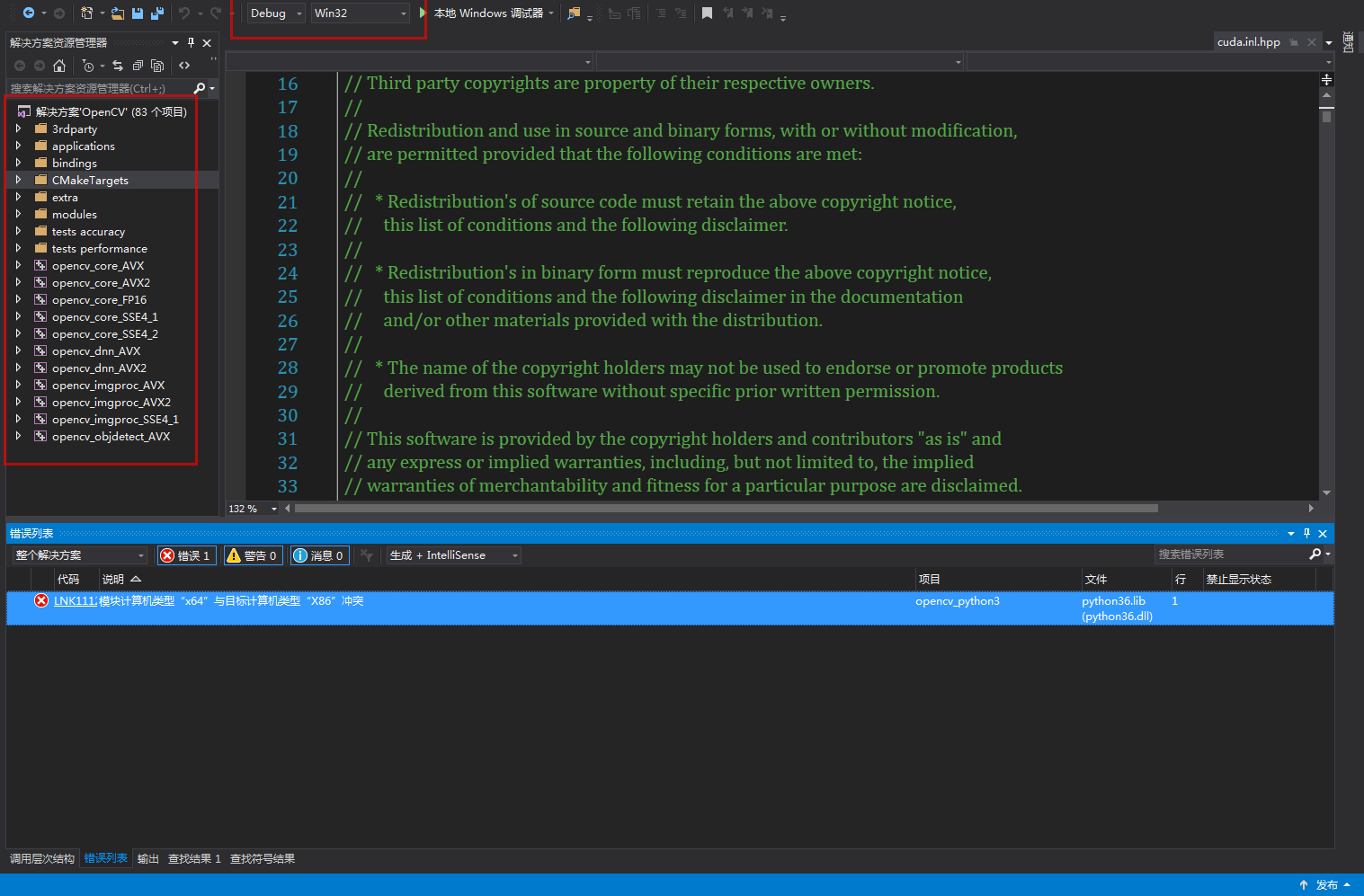
Task: Click the promote tab icon beside cuda.inl.hpp
Action: pos(1294,42)
